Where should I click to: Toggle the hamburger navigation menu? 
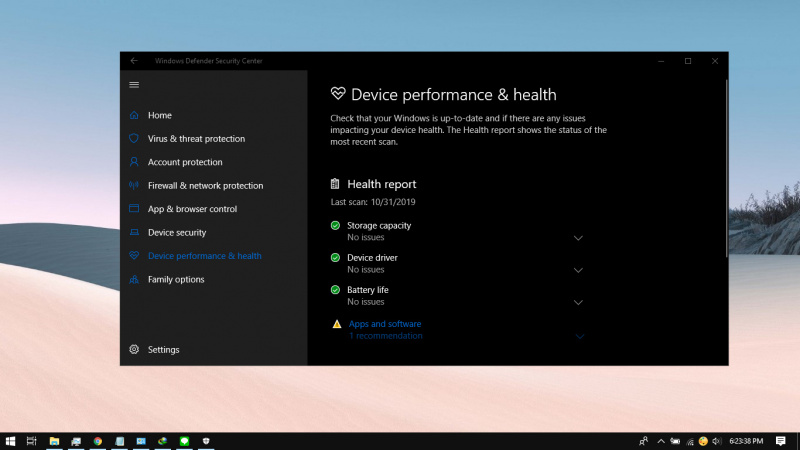coord(134,85)
